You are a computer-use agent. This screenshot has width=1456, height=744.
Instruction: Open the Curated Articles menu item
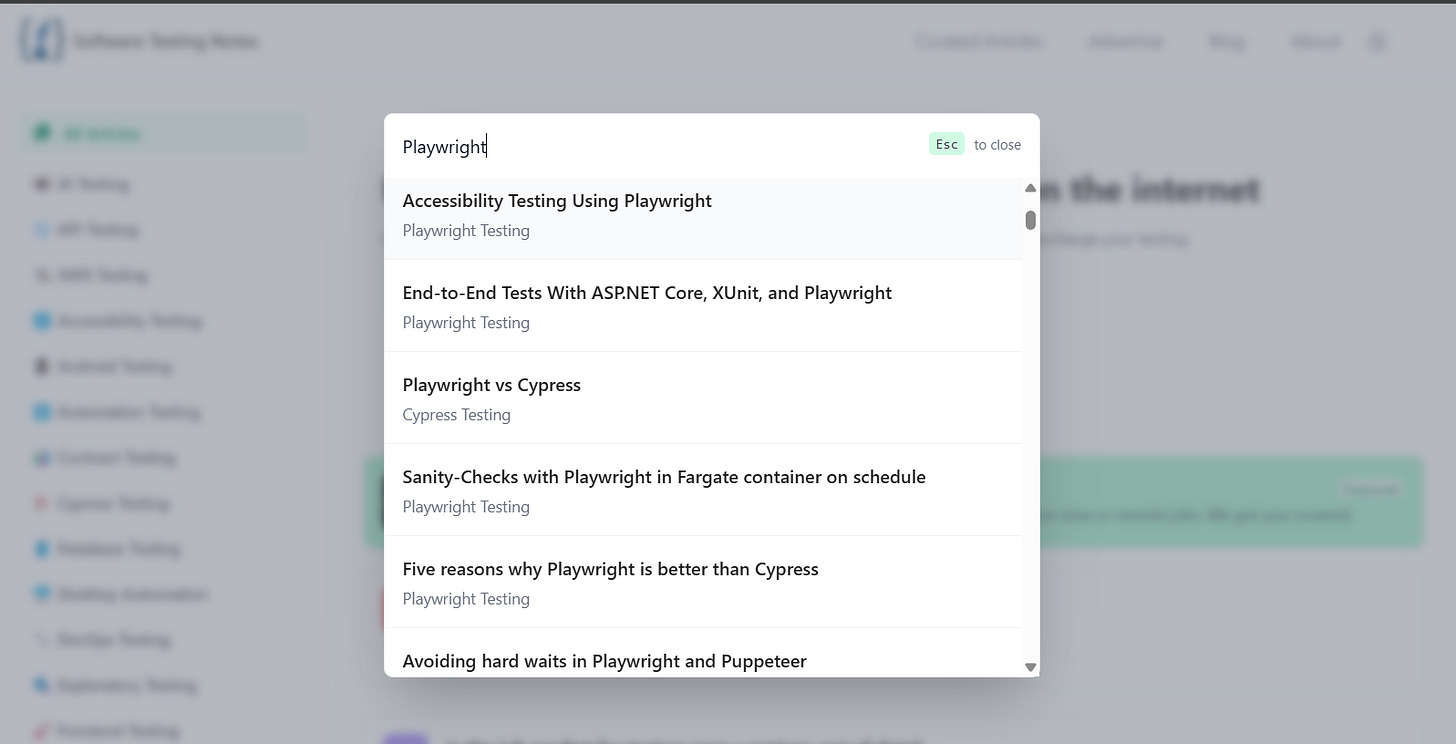[978, 42]
